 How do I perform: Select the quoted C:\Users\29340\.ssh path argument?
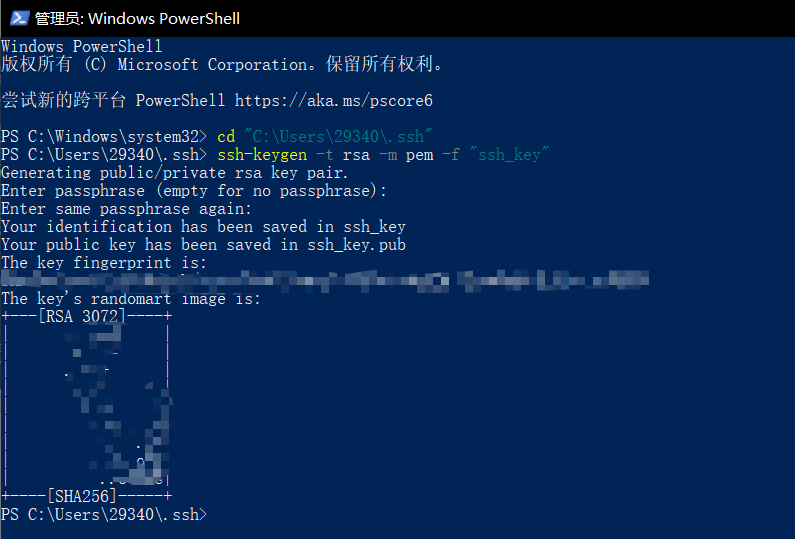click(x=338, y=136)
